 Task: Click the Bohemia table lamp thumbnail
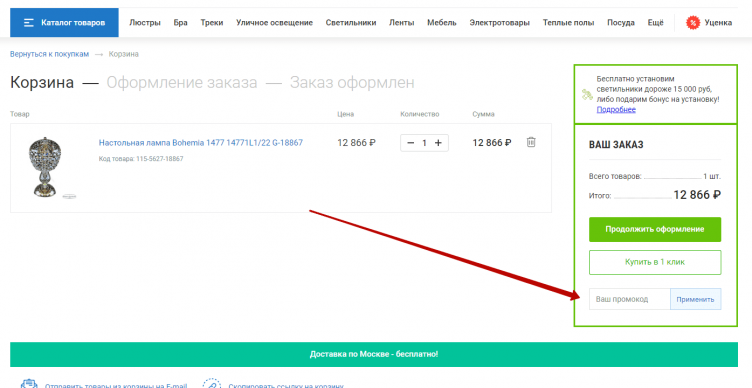(x=46, y=167)
